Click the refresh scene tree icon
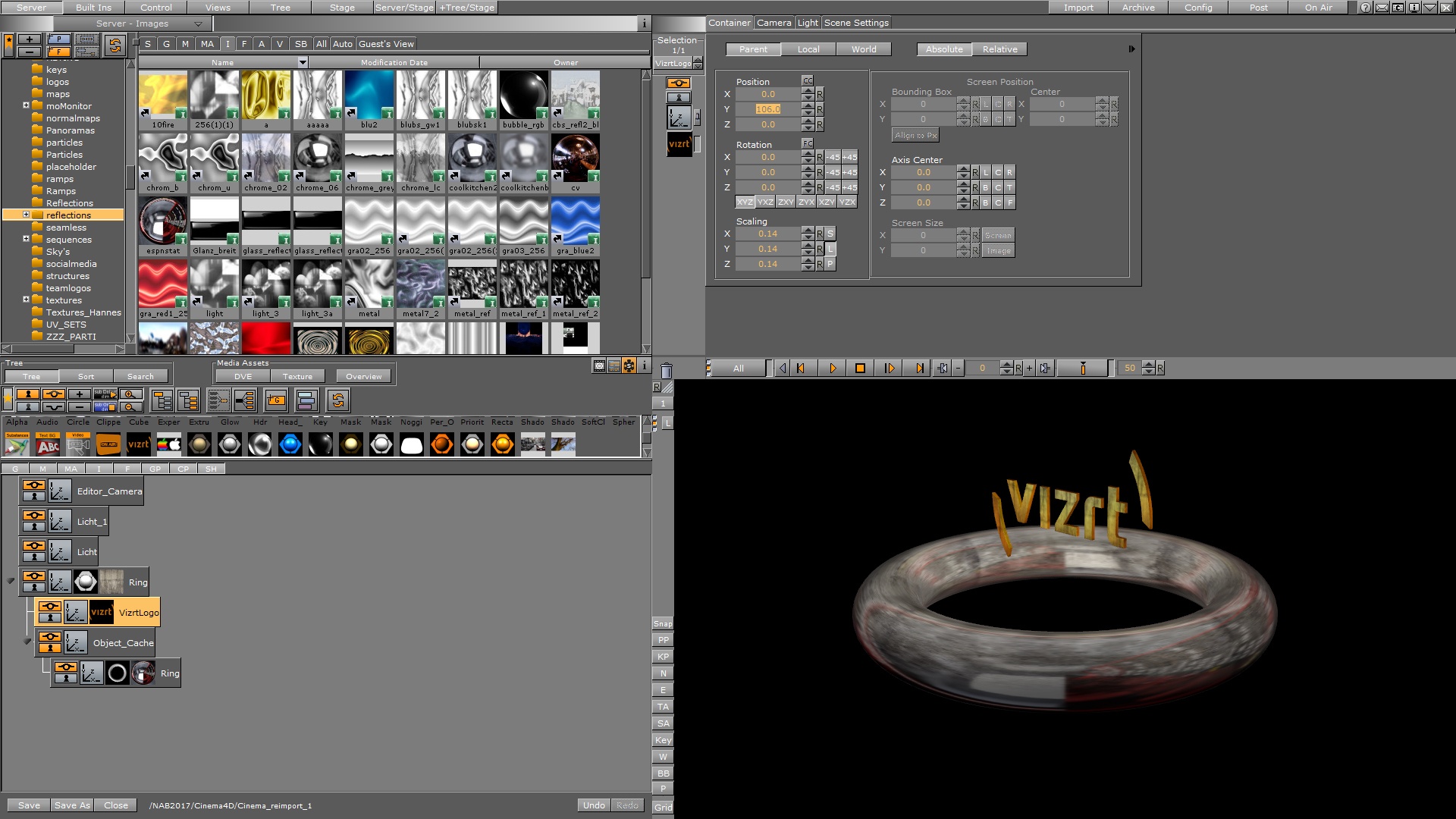 (337, 400)
